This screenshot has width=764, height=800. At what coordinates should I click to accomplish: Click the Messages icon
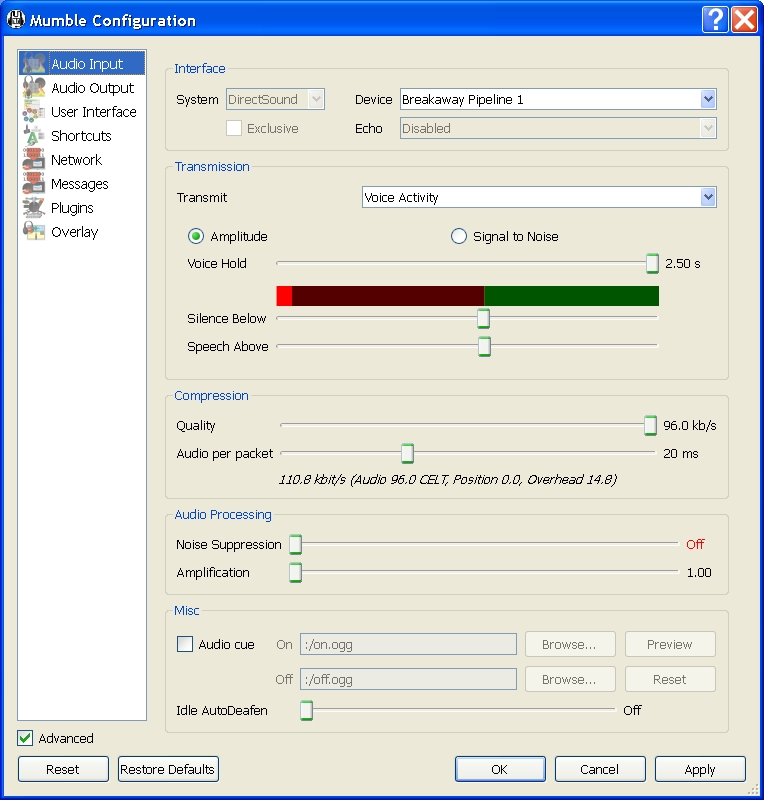coord(34,183)
